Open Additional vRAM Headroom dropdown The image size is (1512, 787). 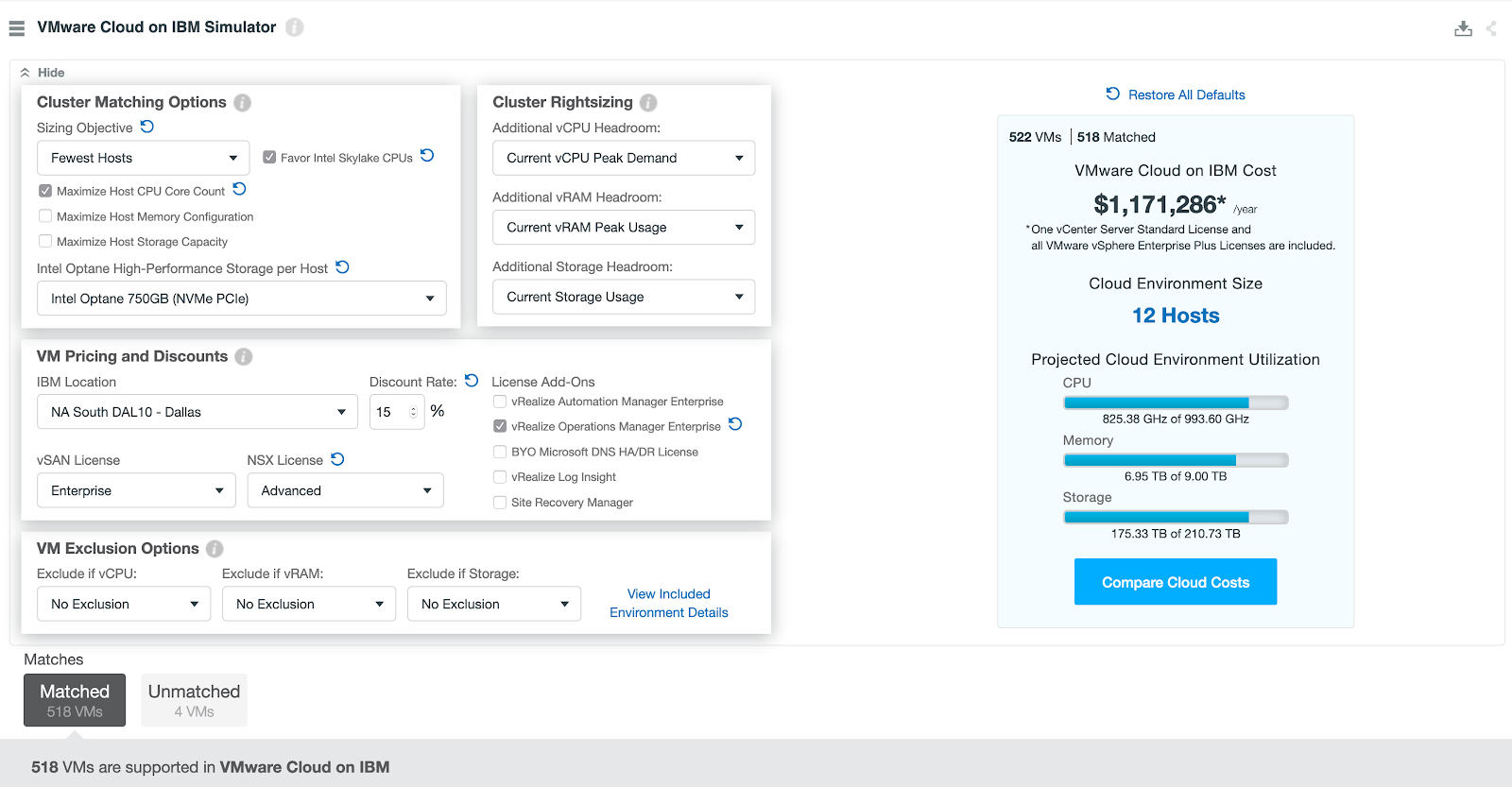[x=624, y=228]
